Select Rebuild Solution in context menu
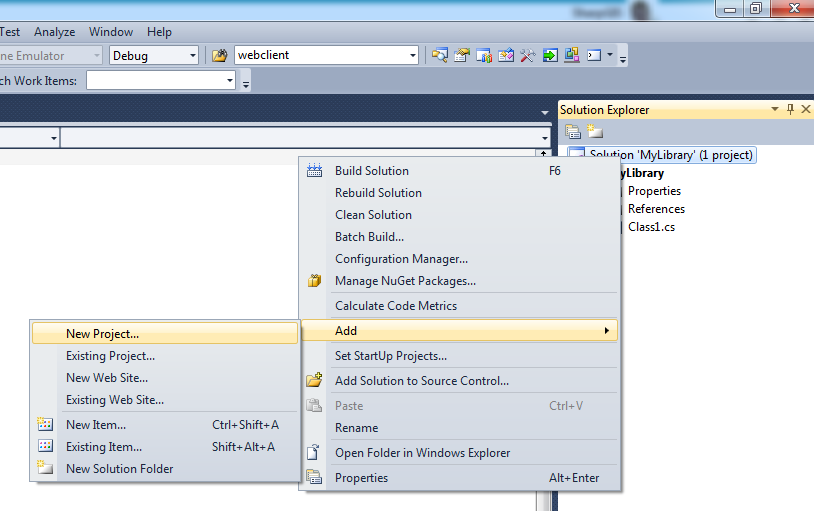This screenshot has height=511, width=814. click(x=459, y=193)
